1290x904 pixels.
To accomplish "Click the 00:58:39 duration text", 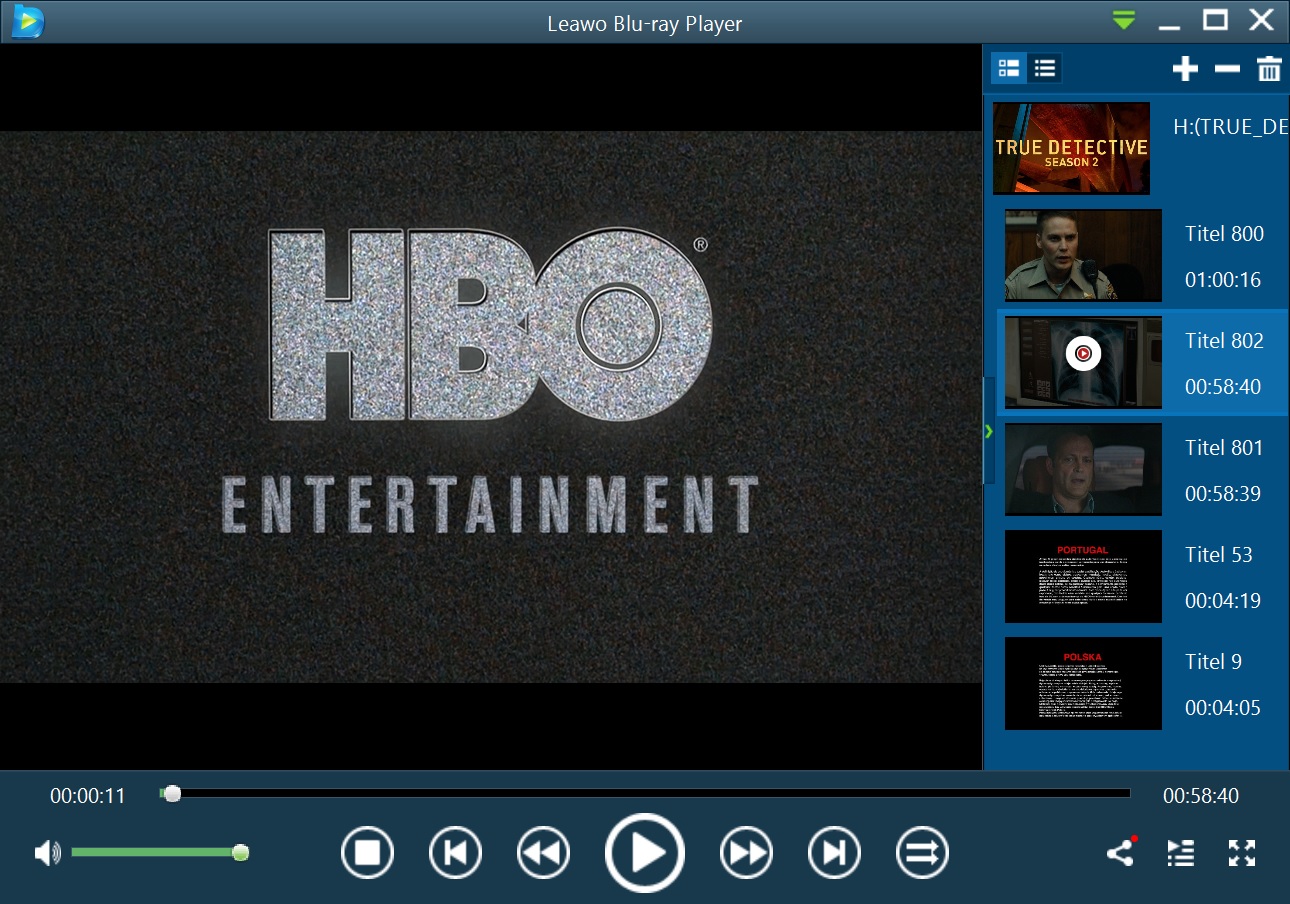I will [x=1223, y=494].
